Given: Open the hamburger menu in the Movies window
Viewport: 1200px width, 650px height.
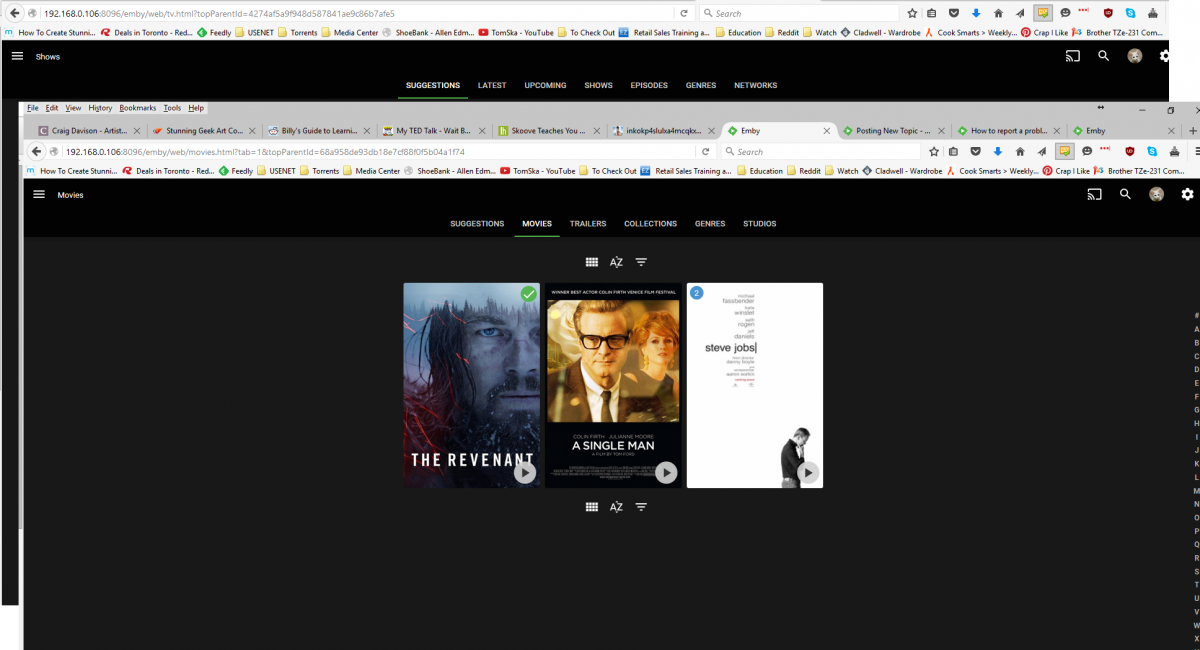Looking at the screenshot, I should coord(39,195).
